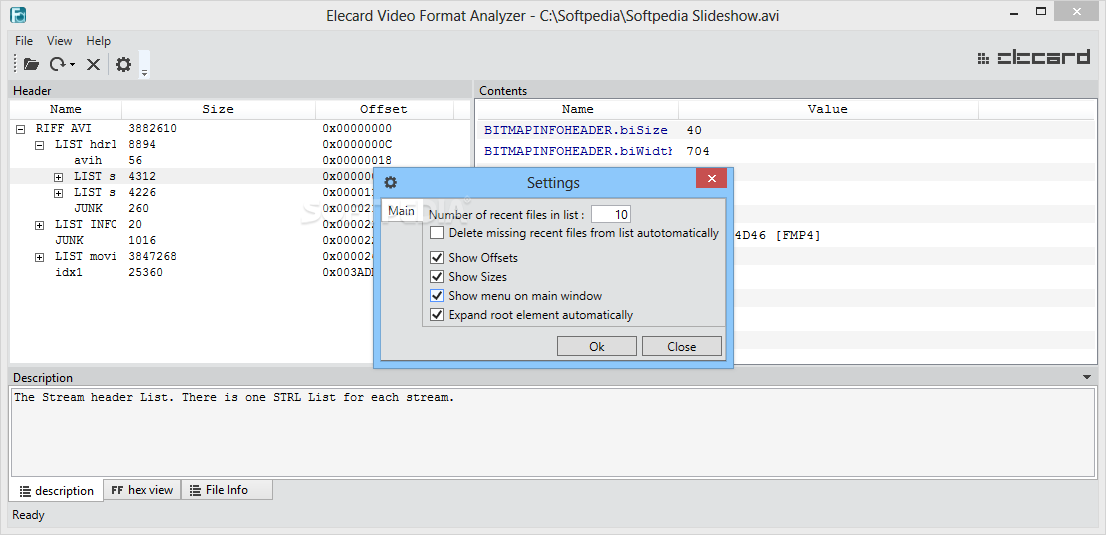Open settings using the gear toolbar icon

click(123, 64)
